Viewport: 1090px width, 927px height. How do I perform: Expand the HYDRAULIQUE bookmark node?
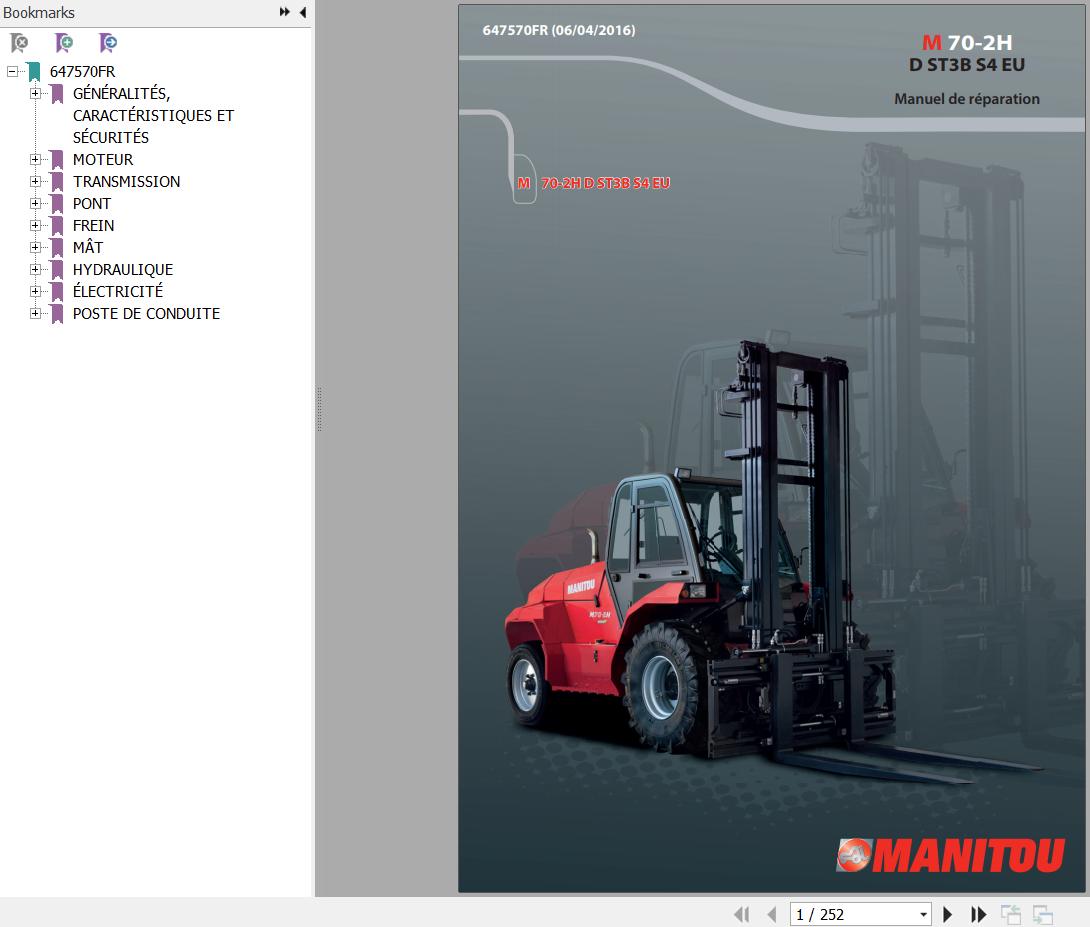pos(35,269)
